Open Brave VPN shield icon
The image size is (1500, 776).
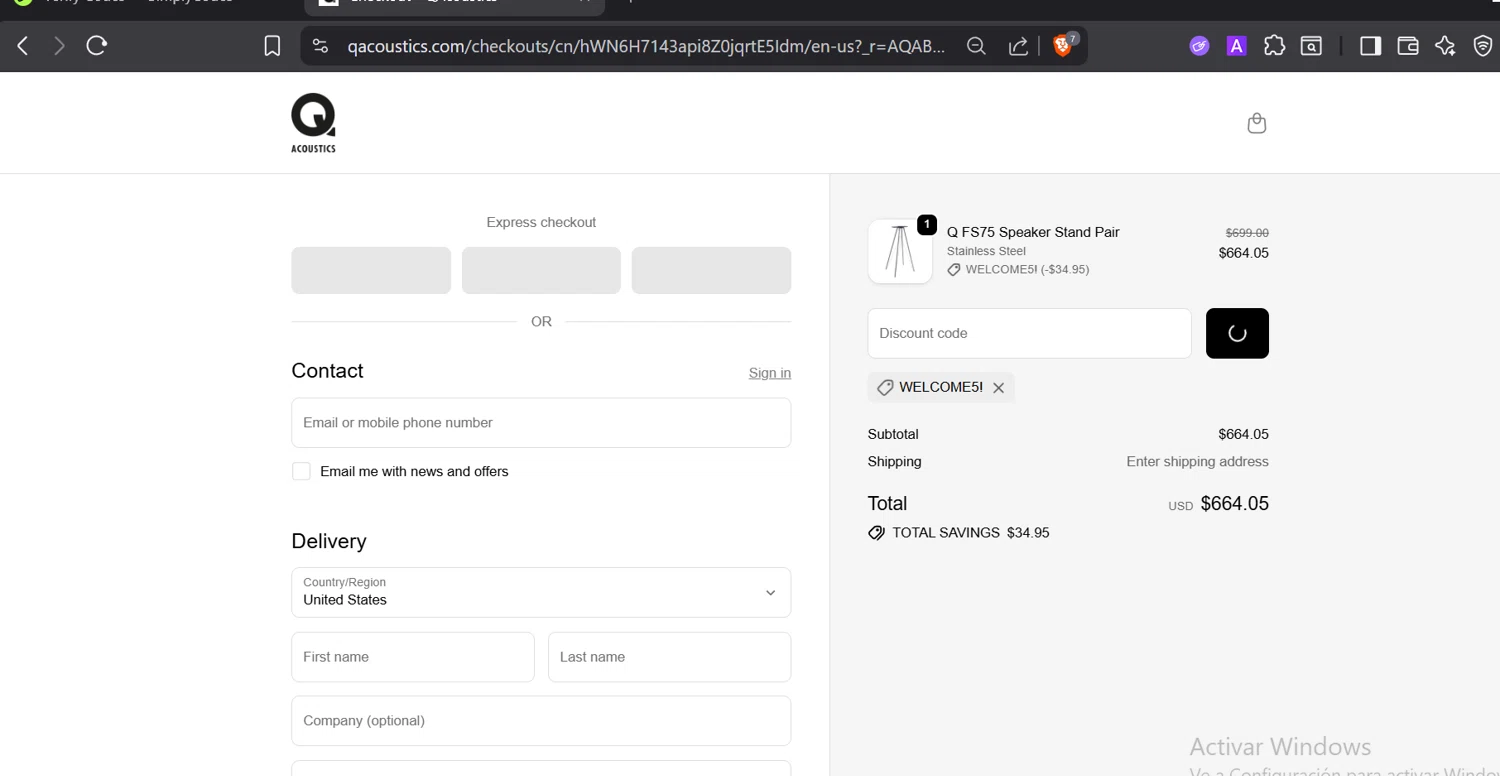1483,46
